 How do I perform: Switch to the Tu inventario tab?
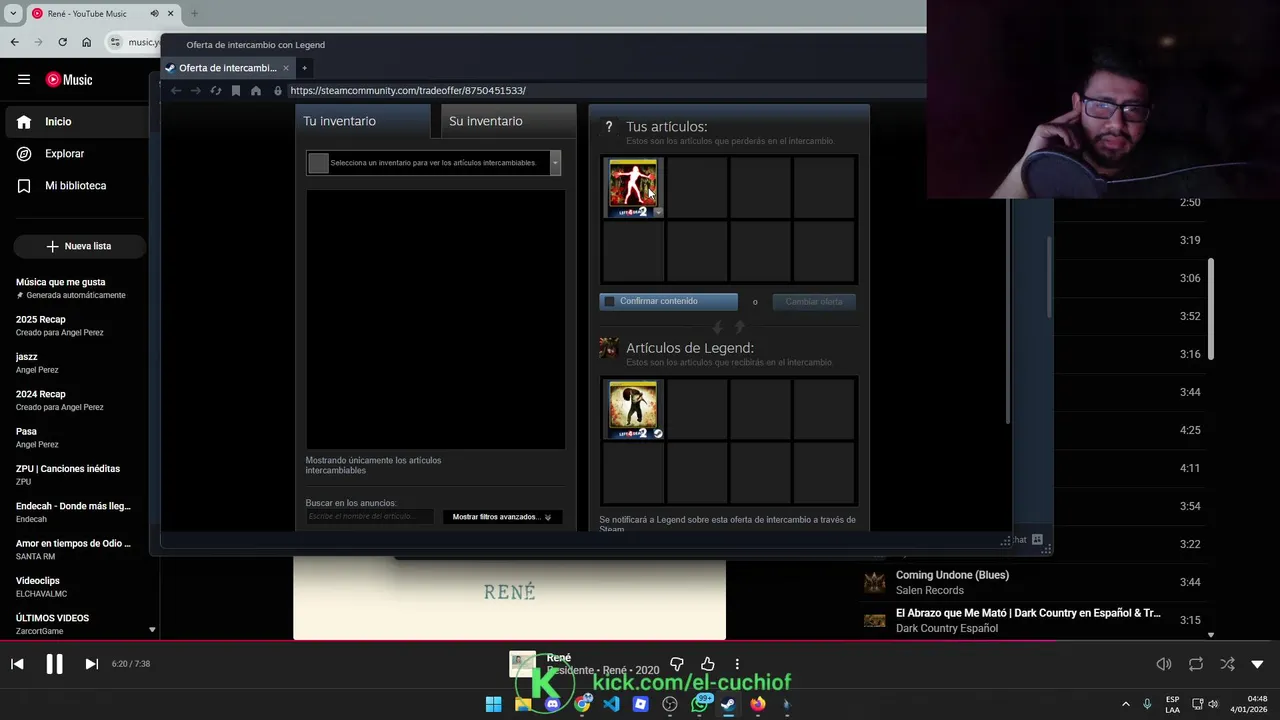tap(362, 121)
